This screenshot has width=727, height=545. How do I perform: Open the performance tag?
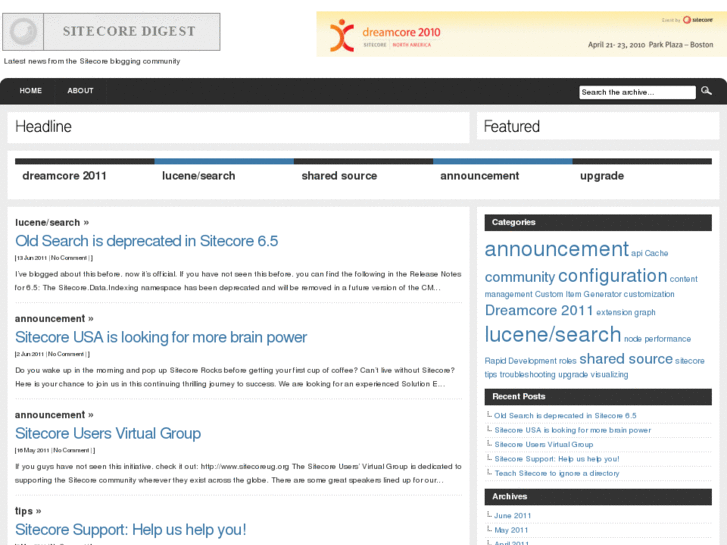click(667, 339)
